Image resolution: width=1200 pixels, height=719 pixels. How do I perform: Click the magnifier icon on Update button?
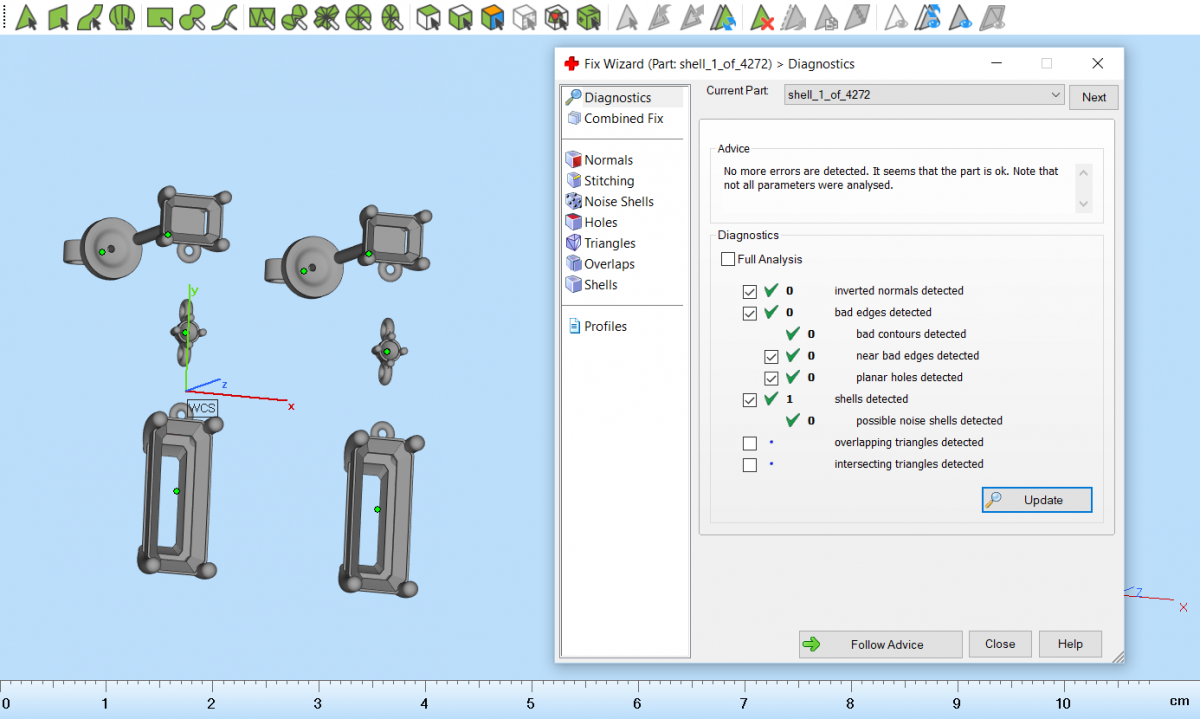click(x=994, y=500)
